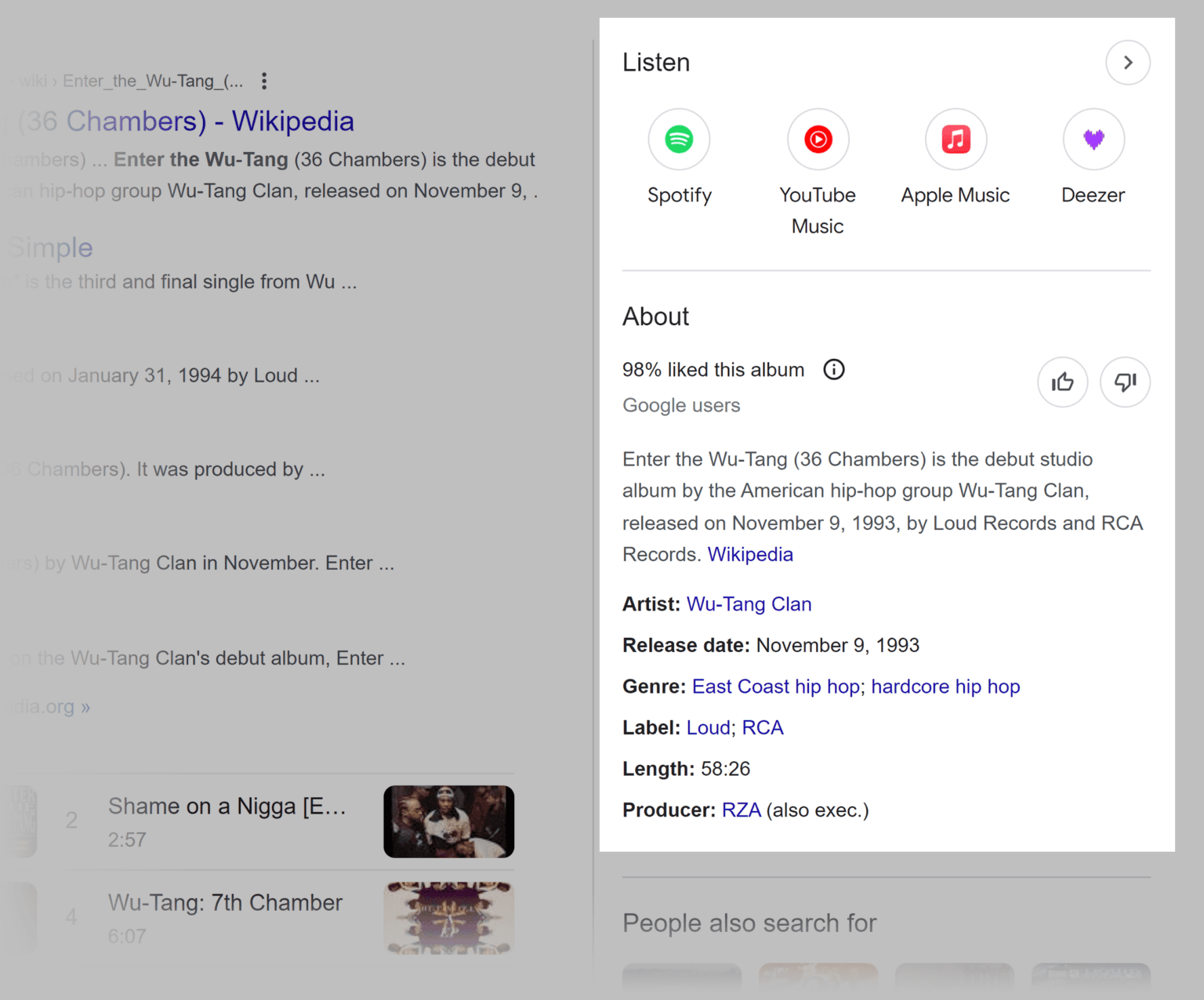
Task: Open the East Coast hip hop genre link
Action: tap(775, 687)
